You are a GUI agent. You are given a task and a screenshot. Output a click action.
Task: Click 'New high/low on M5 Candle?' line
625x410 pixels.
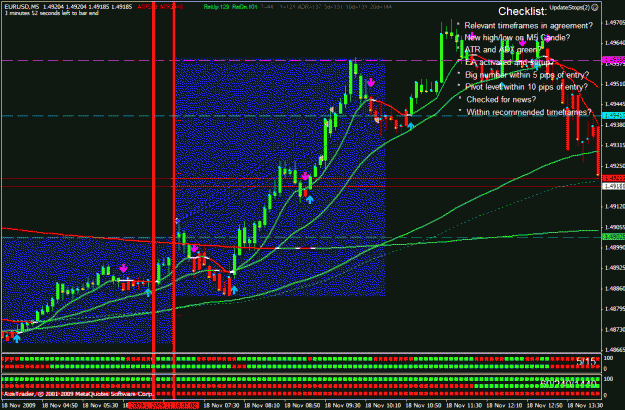(x=517, y=37)
